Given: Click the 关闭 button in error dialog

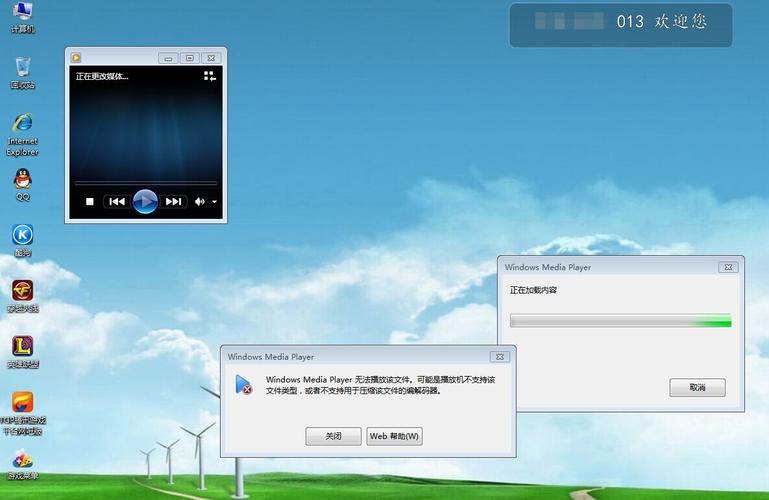Looking at the screenshot, I should (x=333, y=436).
